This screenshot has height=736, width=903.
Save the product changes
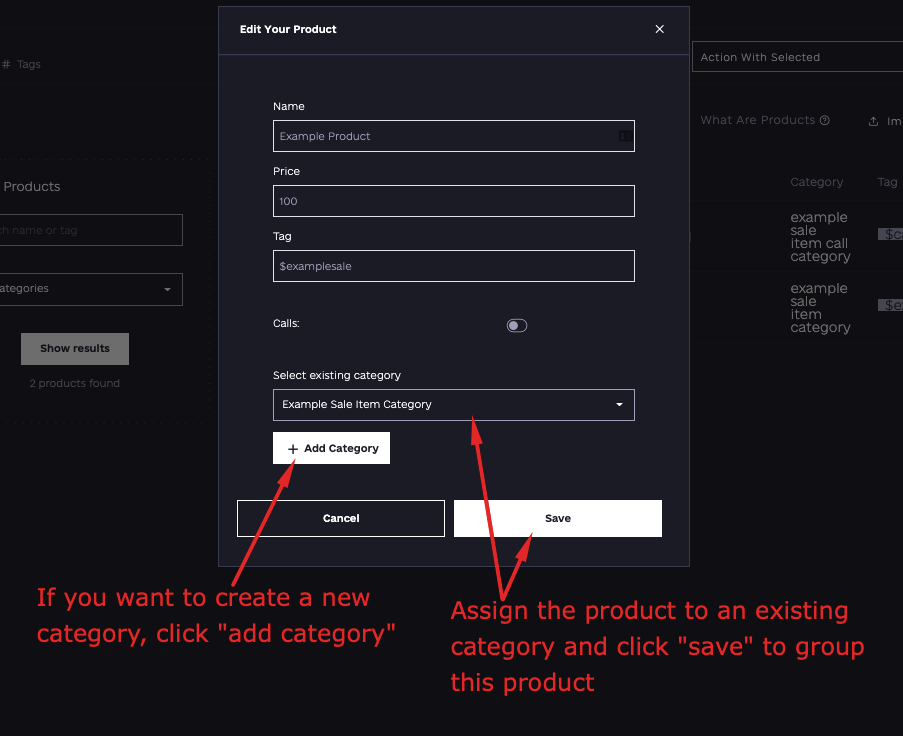[557, 518]
